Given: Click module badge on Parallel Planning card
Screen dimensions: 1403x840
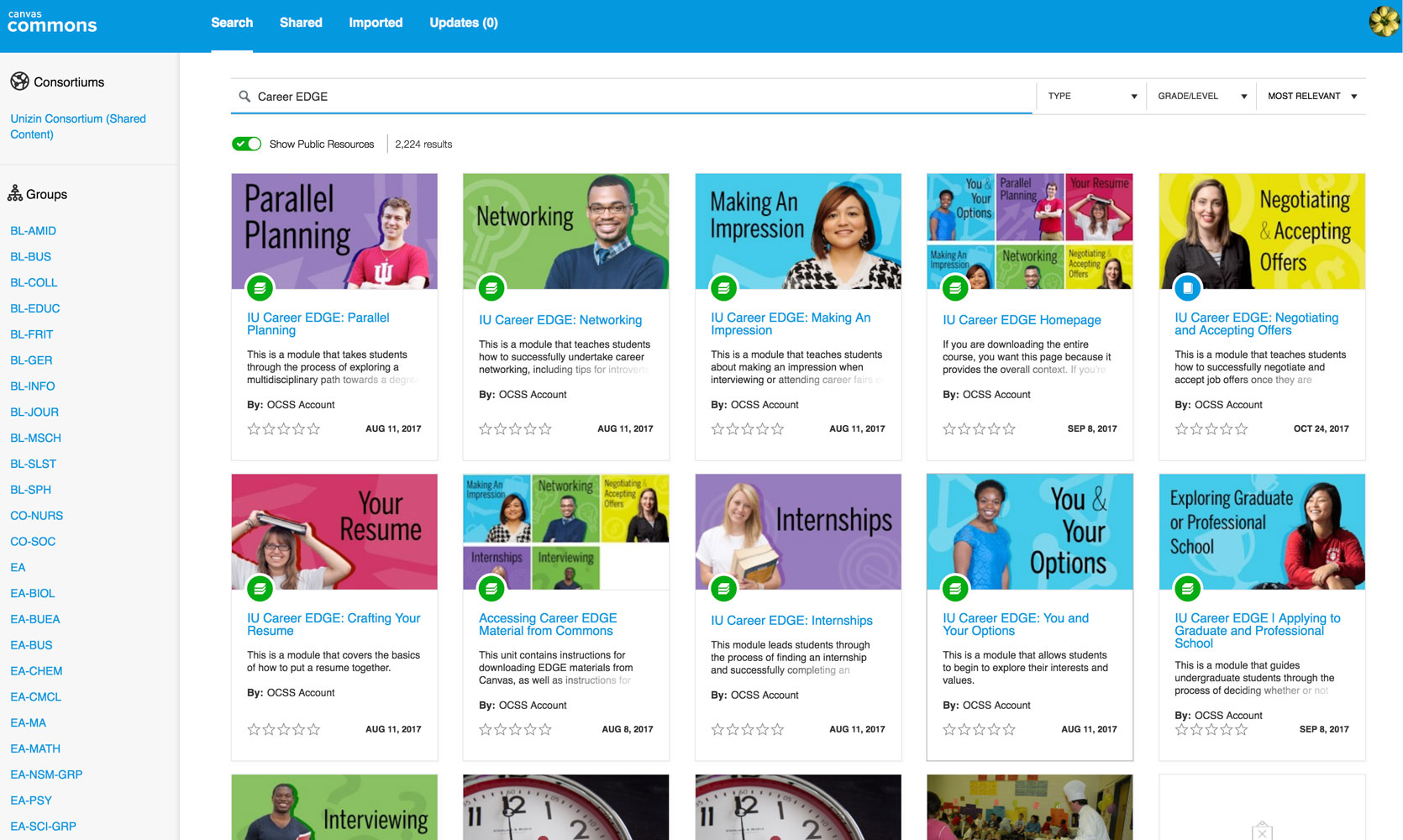Looking at the screenshot, I should (x=260, y=288).
